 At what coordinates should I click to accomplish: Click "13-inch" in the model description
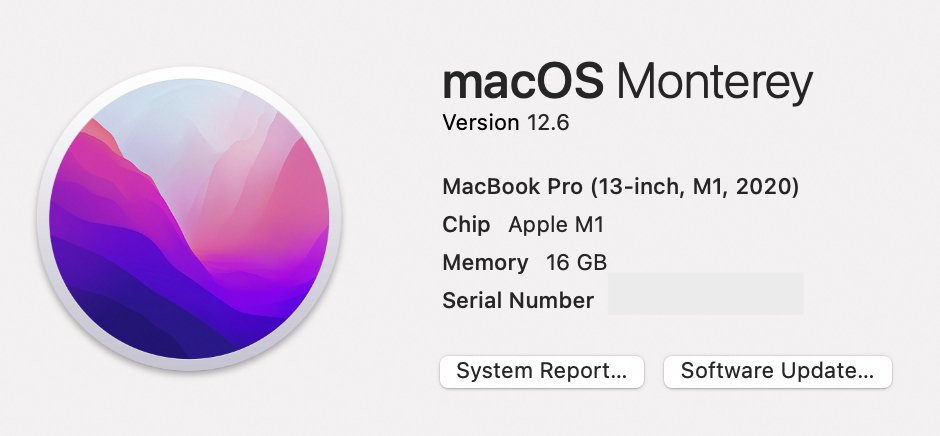click(x=638, y=186)
